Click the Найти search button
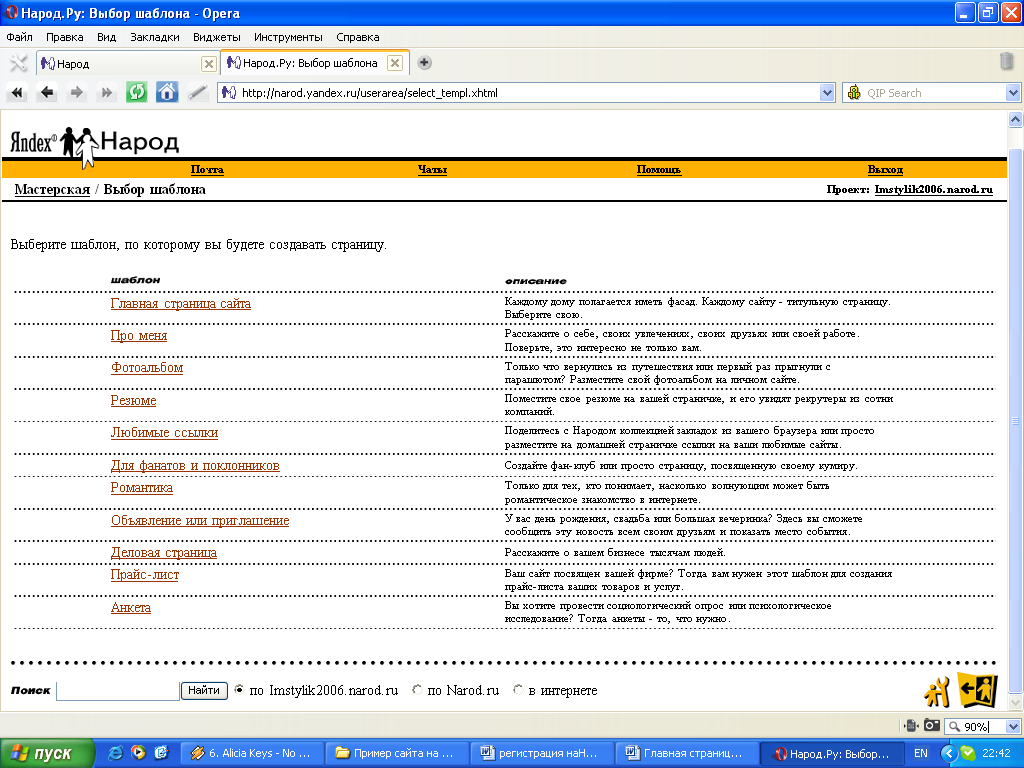 click(x=204, y=690)
